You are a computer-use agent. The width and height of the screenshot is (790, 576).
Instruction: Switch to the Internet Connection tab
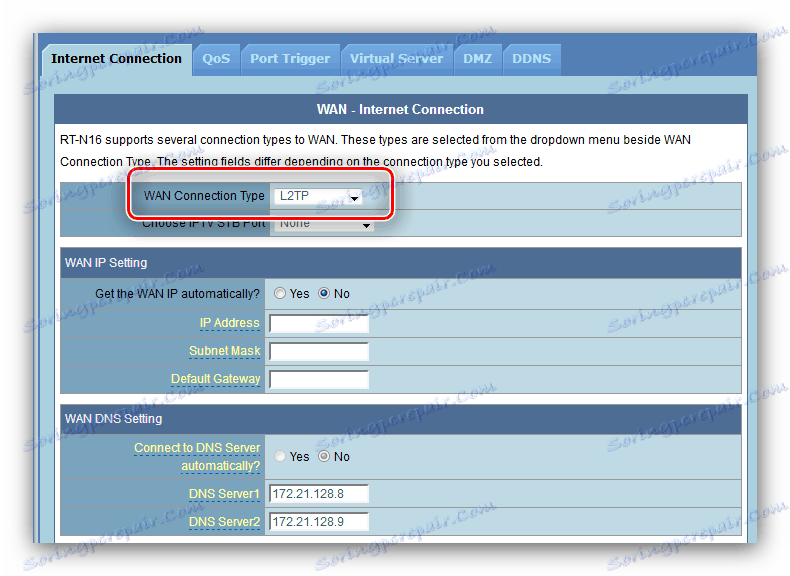coord(116,59)
